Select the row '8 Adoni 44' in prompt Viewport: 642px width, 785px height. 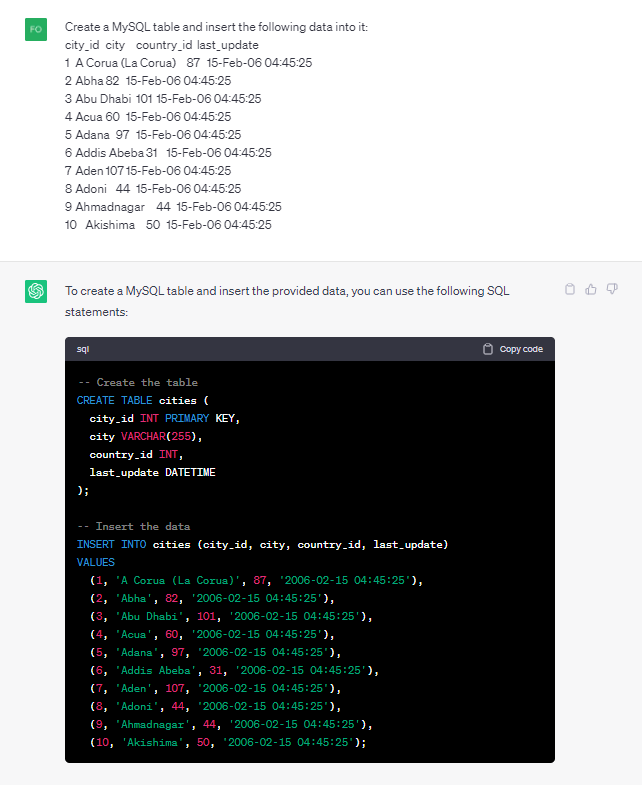[x=153, y=189]
